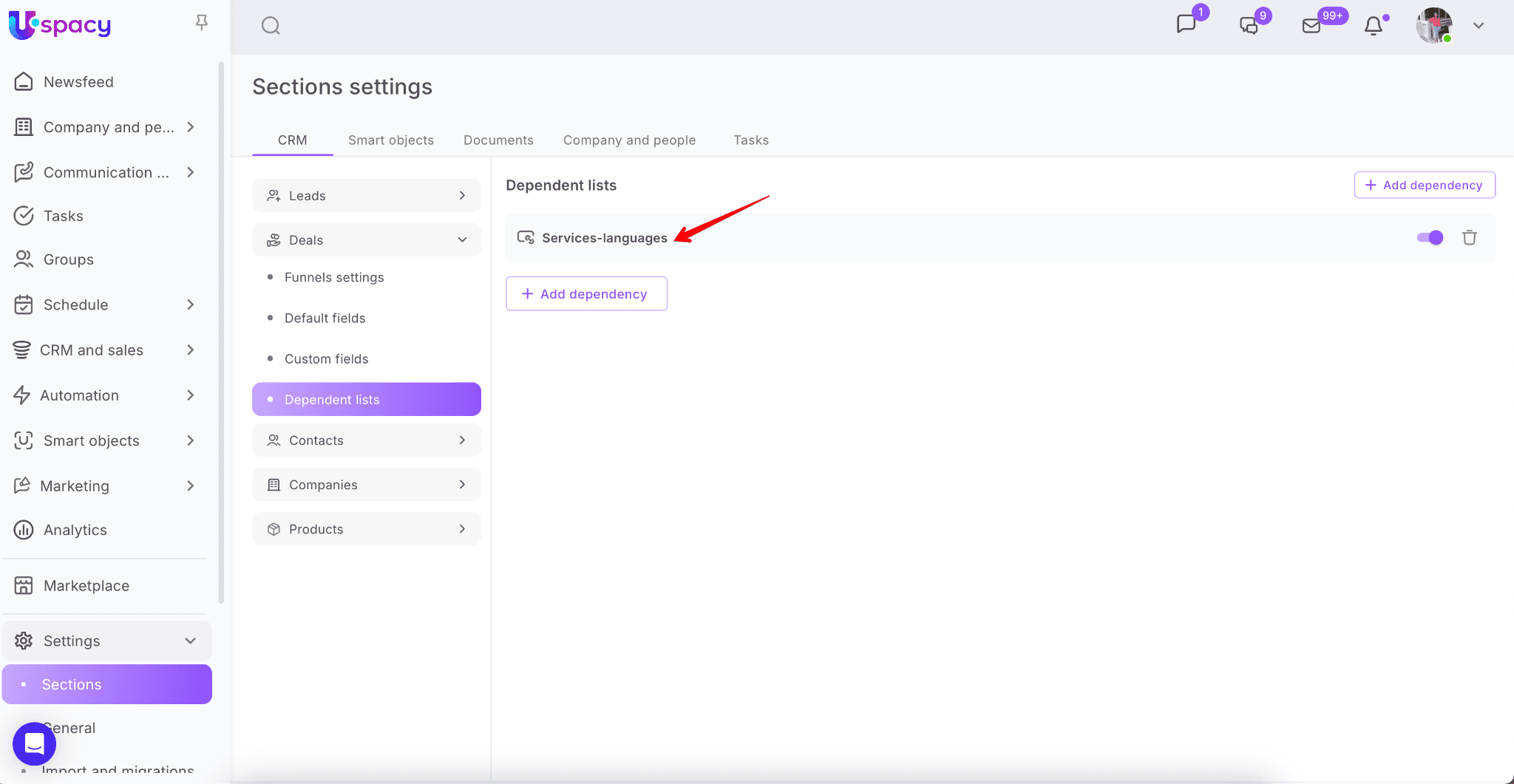Click the user avatar picture
Screen dimensions: 1514x784
point(1433,26)
